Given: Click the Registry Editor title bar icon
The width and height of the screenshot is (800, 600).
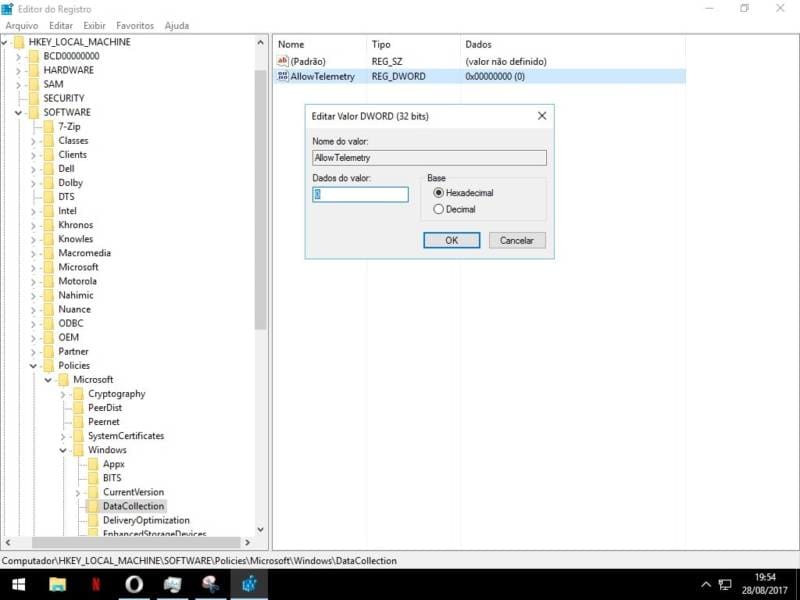Looking at the screenshot, I should tap(8, 9).
